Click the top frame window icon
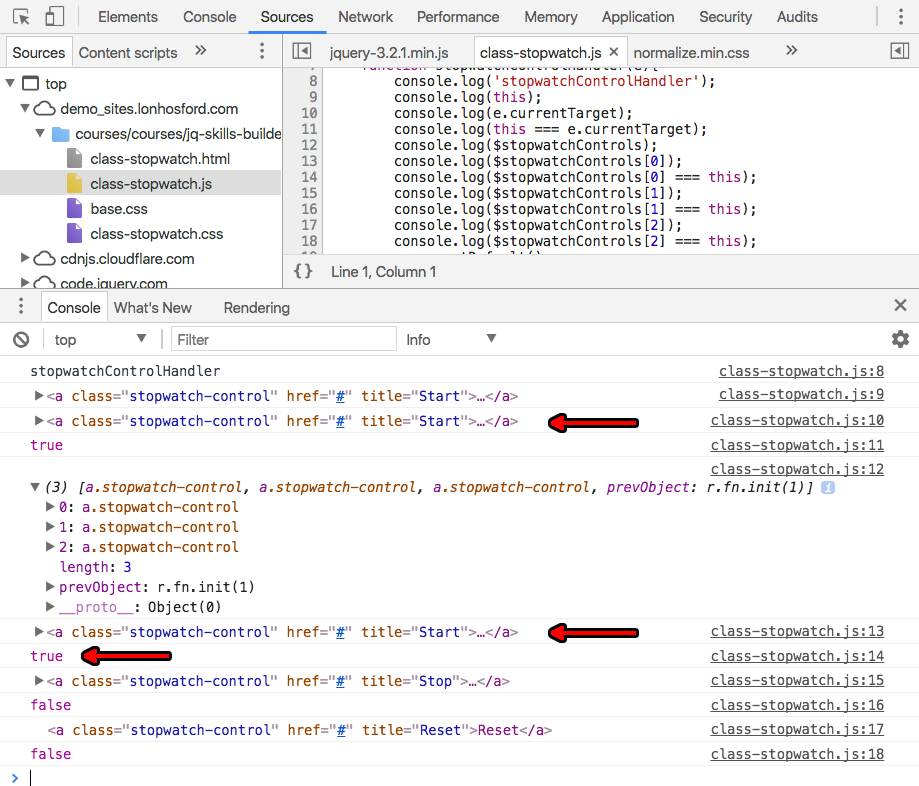This screenshot has width=919, height=786. (30, 83)
